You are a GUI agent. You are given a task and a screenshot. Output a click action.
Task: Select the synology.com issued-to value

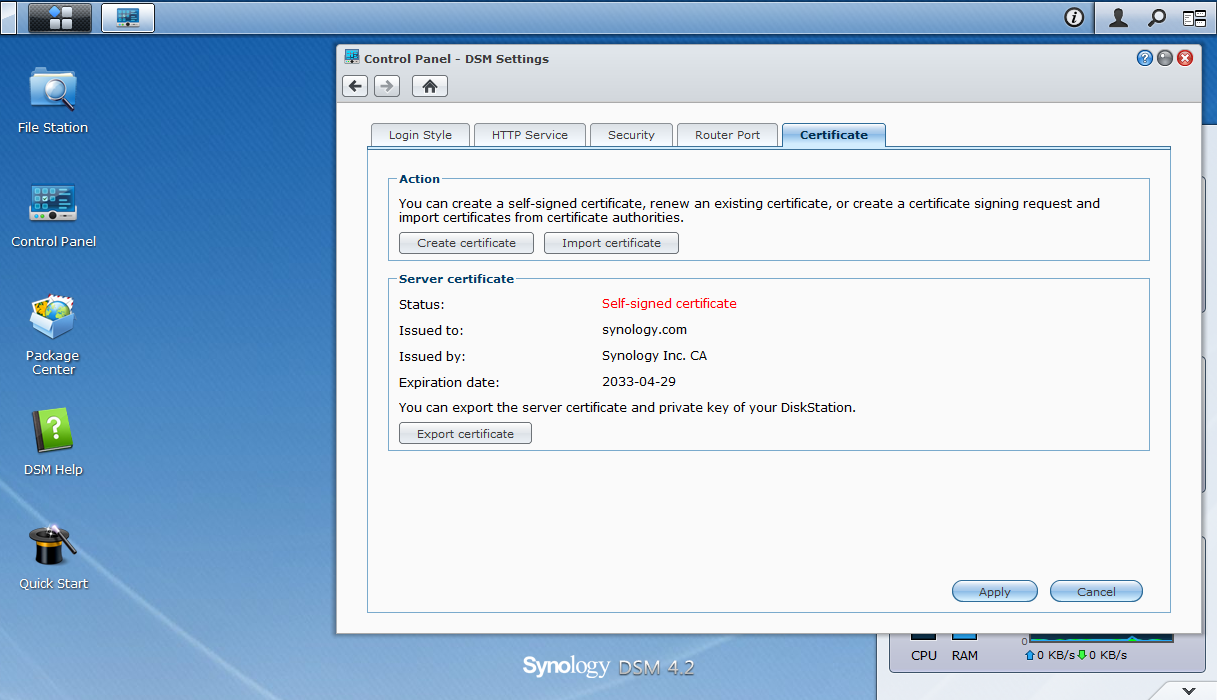644,329
